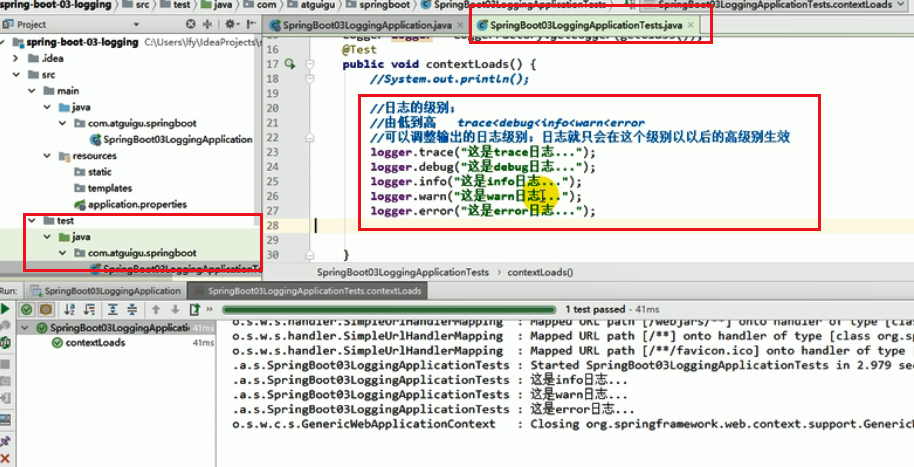914x467 pixels.
Task: Close the Run tab with red X
Action: tap(5, 458)
